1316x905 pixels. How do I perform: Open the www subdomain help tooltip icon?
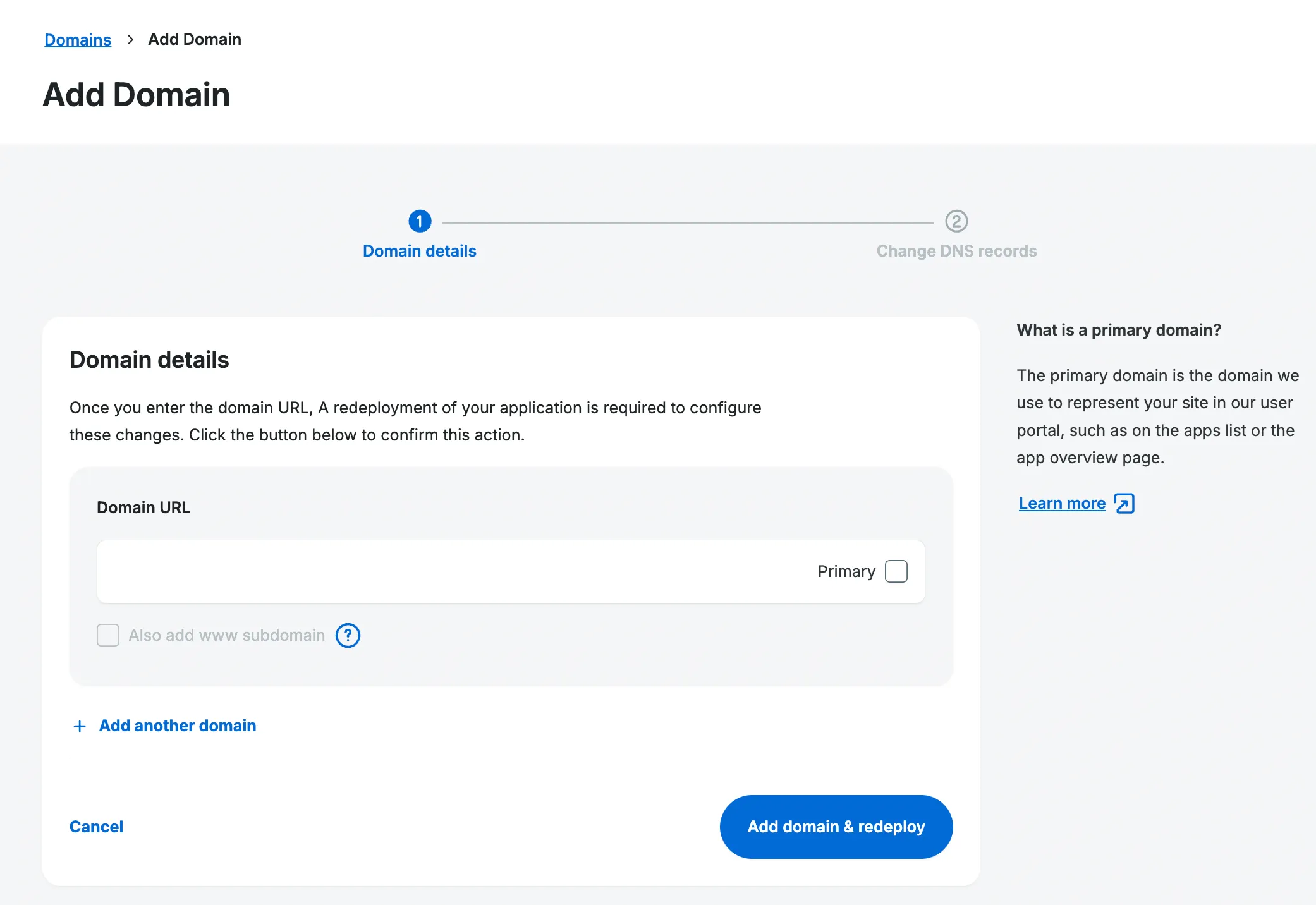coord(347,635)
